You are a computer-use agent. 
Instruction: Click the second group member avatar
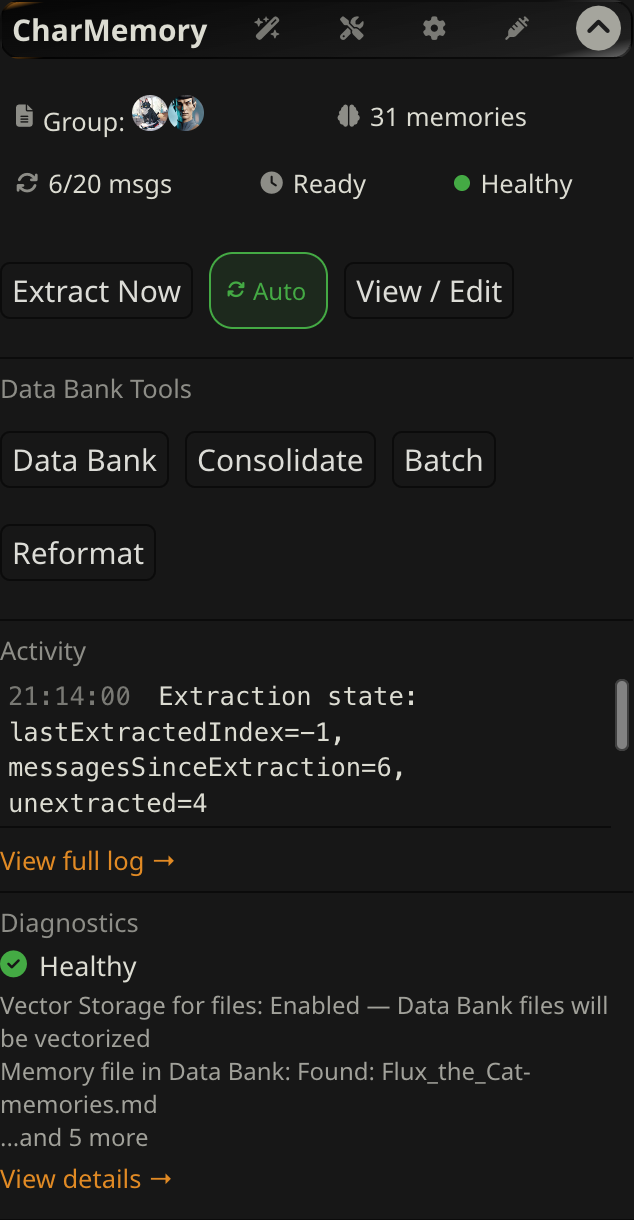click(x=186, y=114)
